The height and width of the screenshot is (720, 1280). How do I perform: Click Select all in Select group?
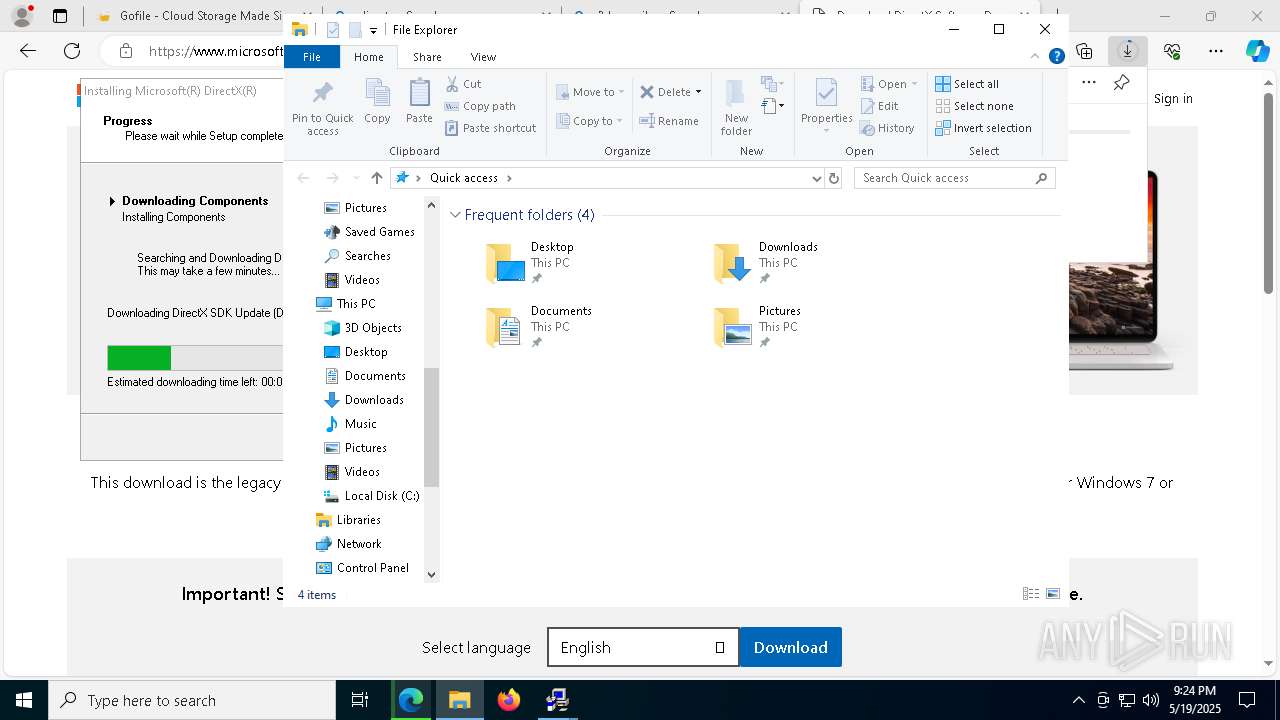(x=967, y=84)
